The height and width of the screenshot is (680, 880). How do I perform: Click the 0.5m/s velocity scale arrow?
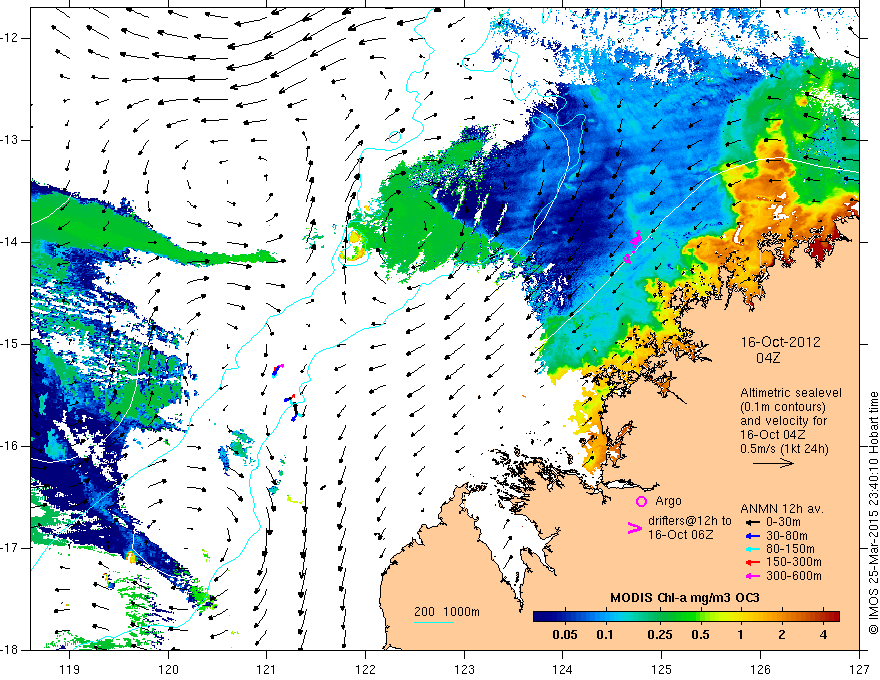click(773, 463)
